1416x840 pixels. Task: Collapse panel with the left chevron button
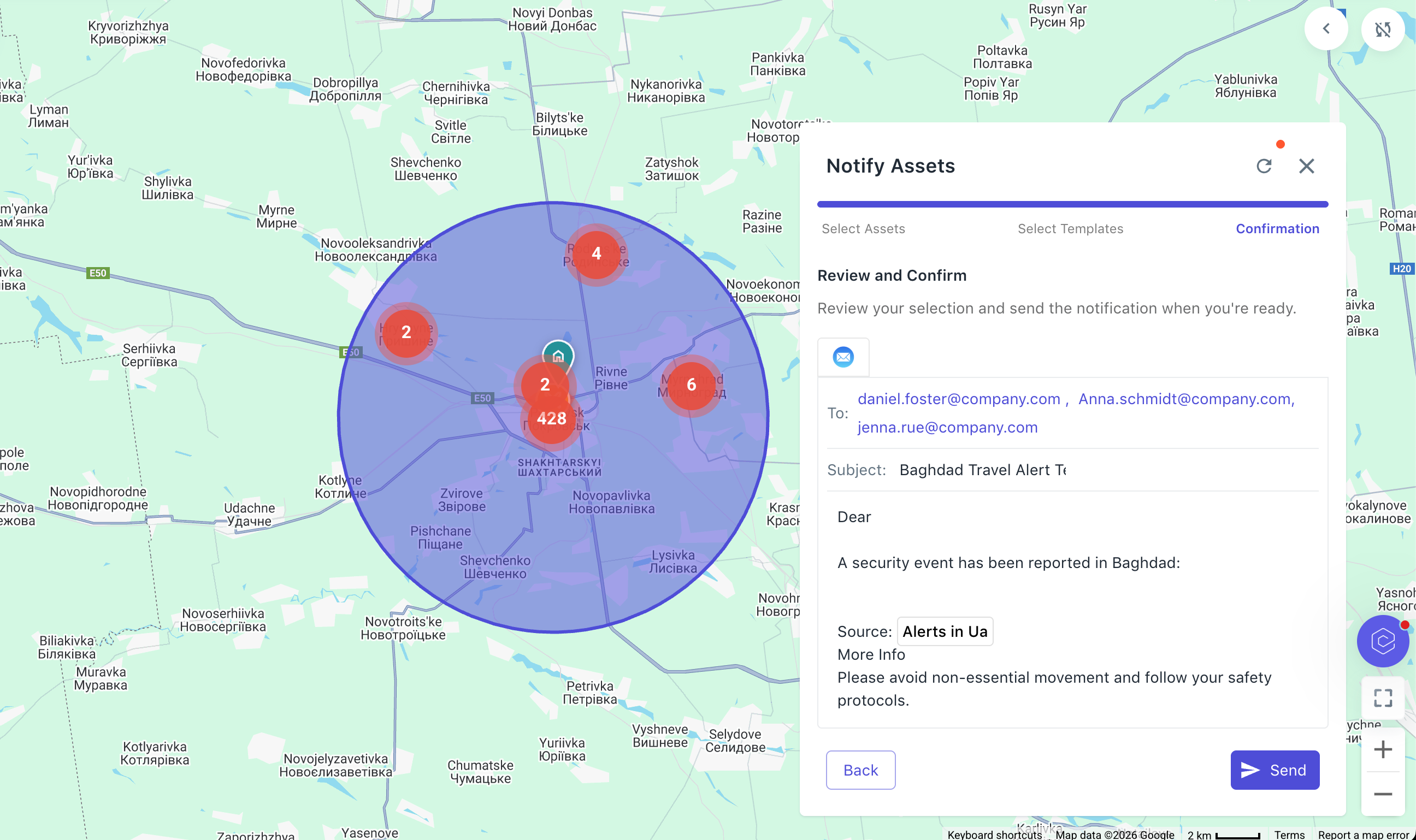tap(1326, 29)
